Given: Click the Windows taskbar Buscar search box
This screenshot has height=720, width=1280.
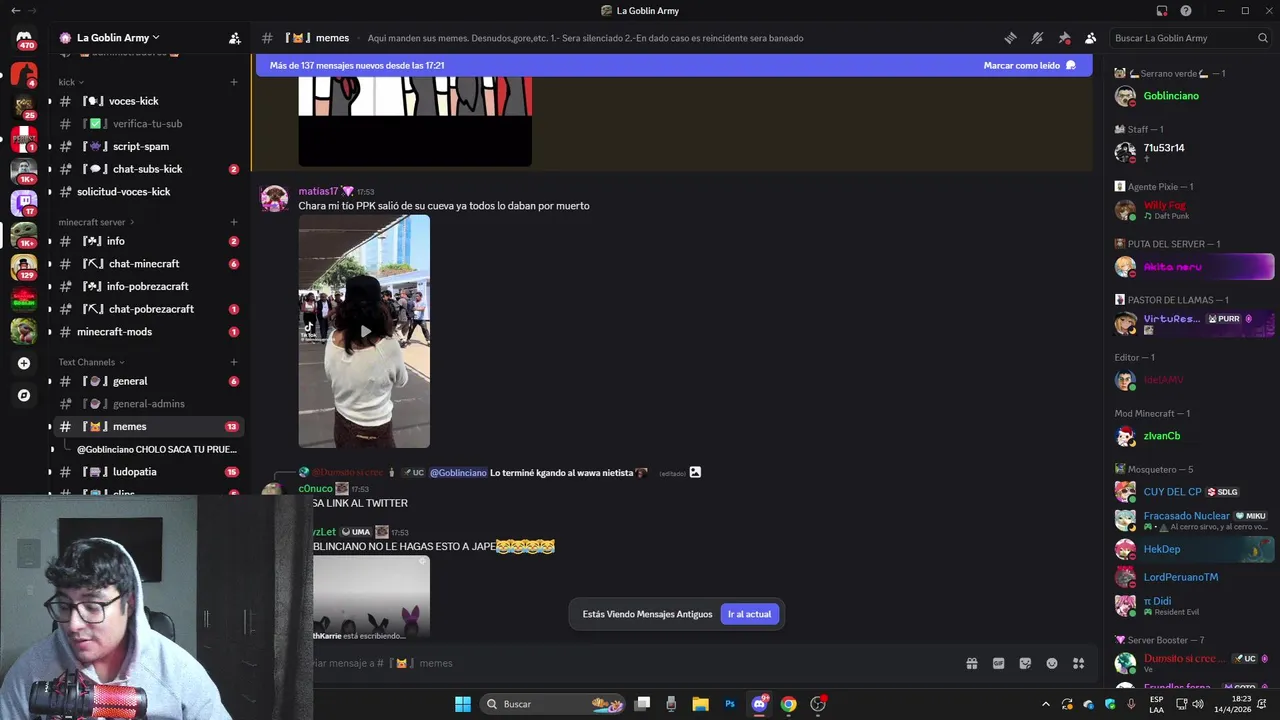Looking at the screenshot, I should 553,704.
